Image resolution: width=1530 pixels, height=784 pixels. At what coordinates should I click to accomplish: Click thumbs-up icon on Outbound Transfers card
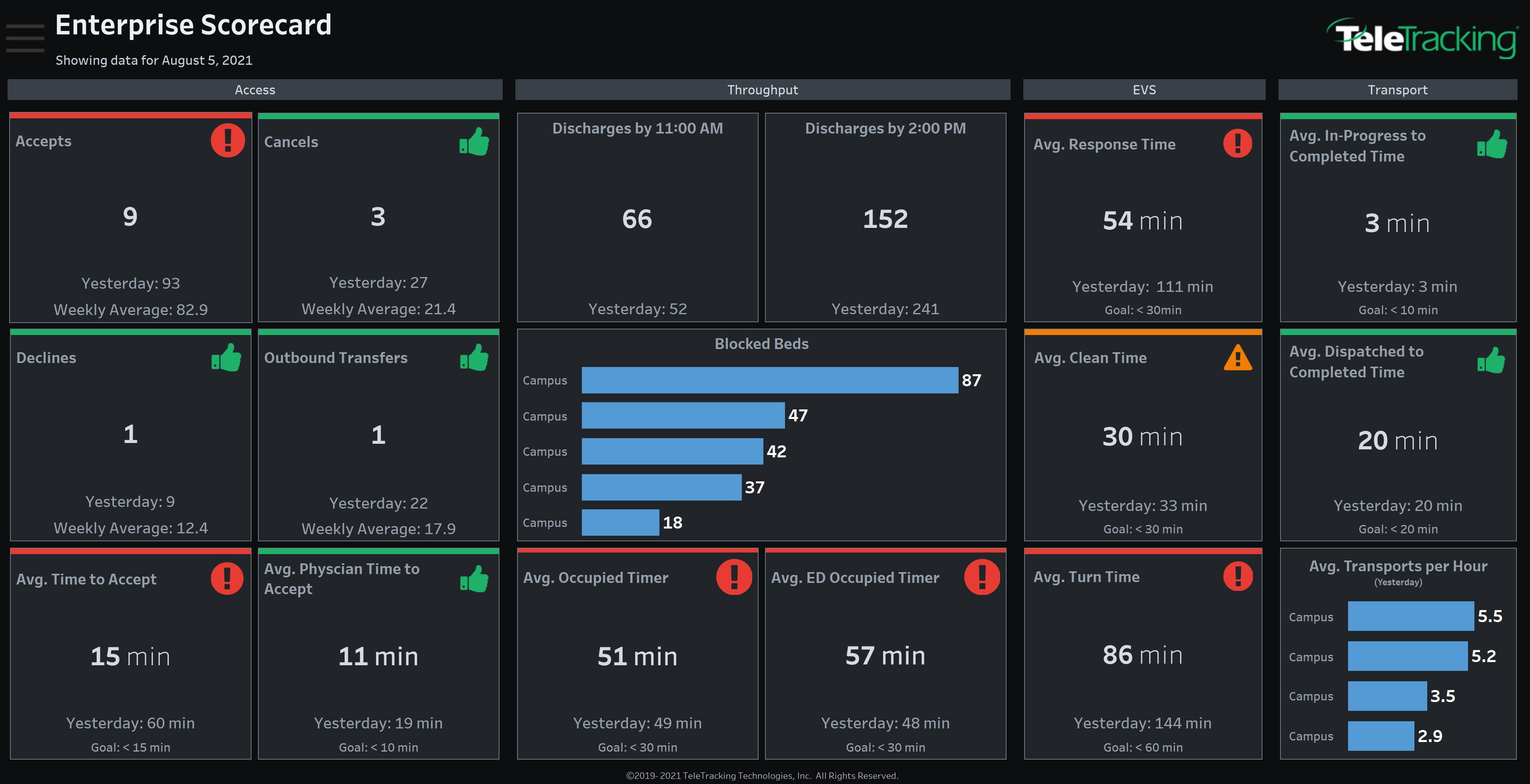coord(474,357)
